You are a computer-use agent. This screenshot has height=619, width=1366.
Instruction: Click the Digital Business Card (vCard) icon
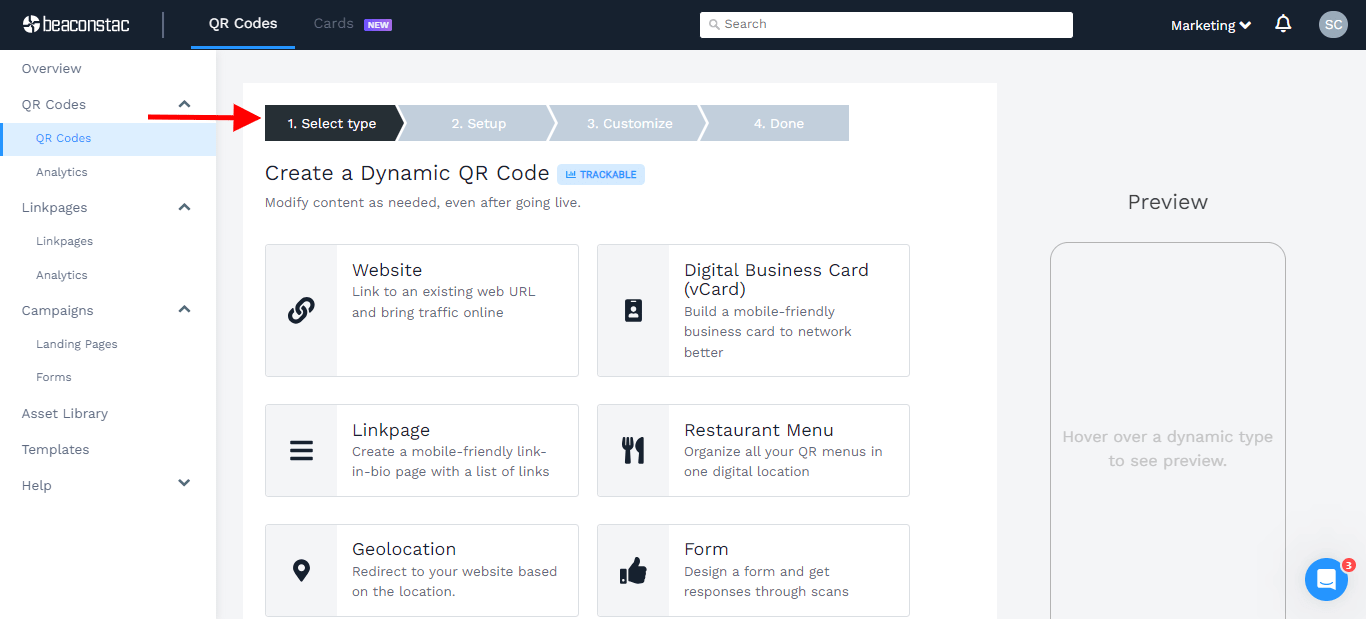pos(633,310)
